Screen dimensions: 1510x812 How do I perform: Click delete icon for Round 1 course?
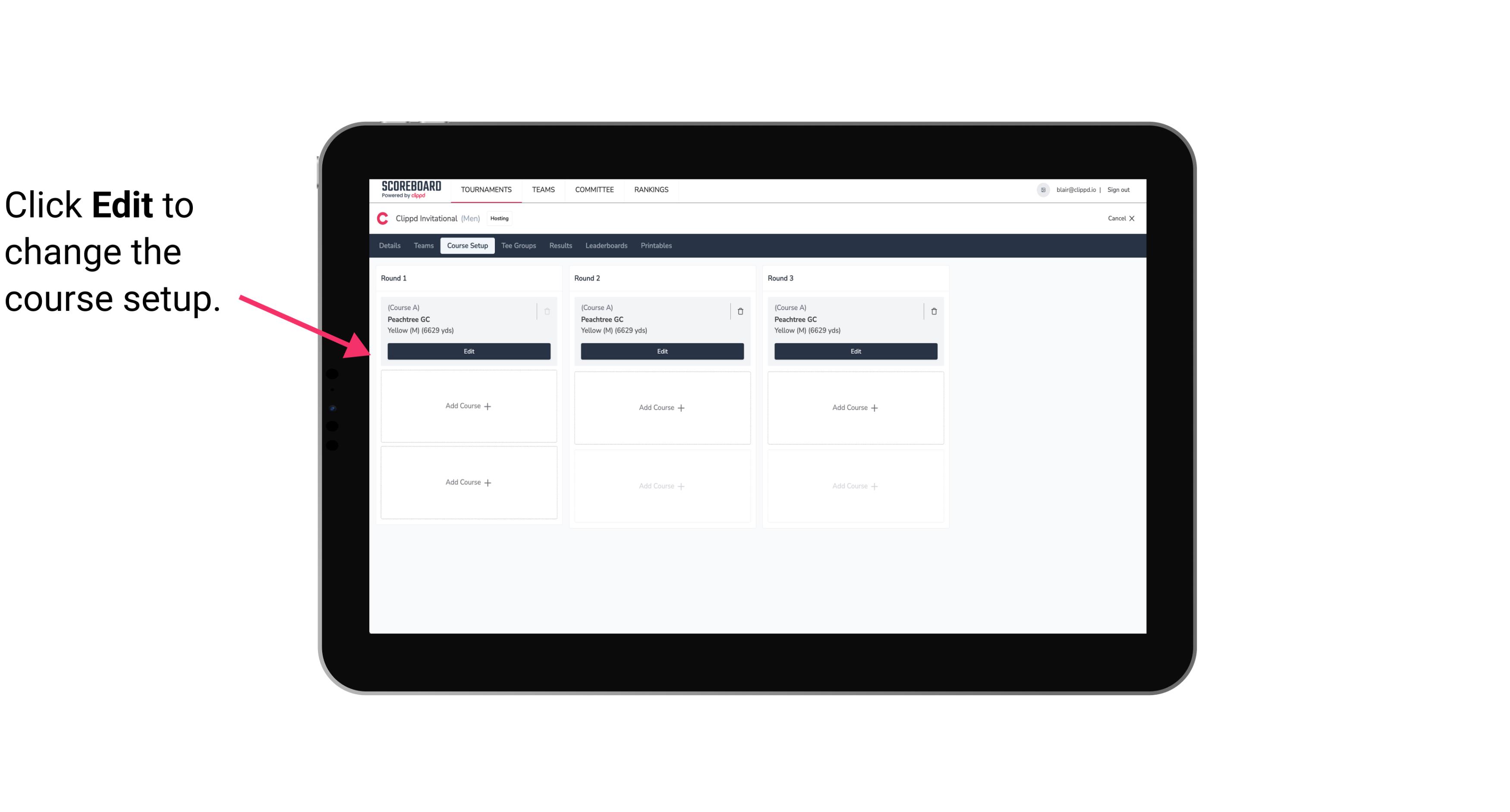tap(547, 311)
